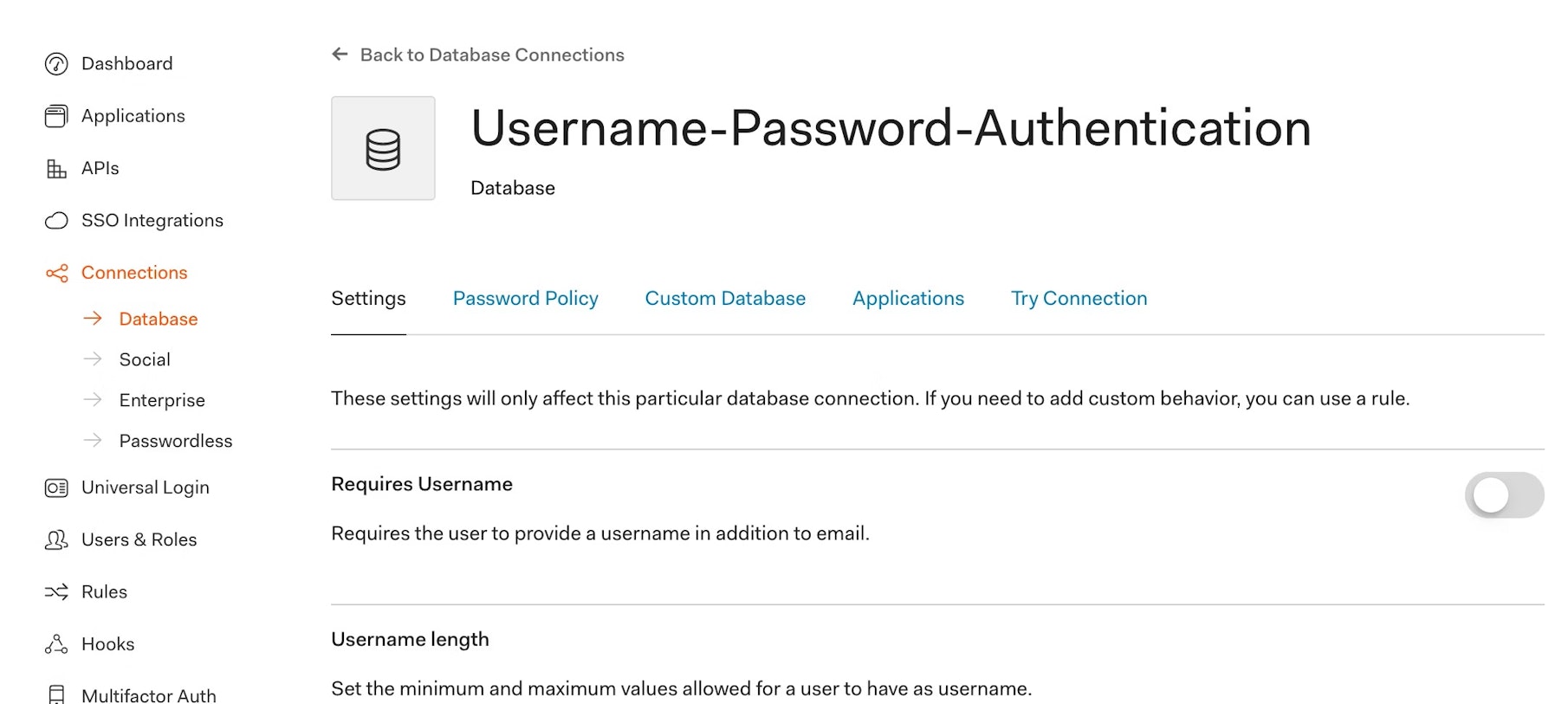Viewport: 1568px width, 704px height.
Task: Switch to the Try Connection tab
Action: (x=1079, y=298)
